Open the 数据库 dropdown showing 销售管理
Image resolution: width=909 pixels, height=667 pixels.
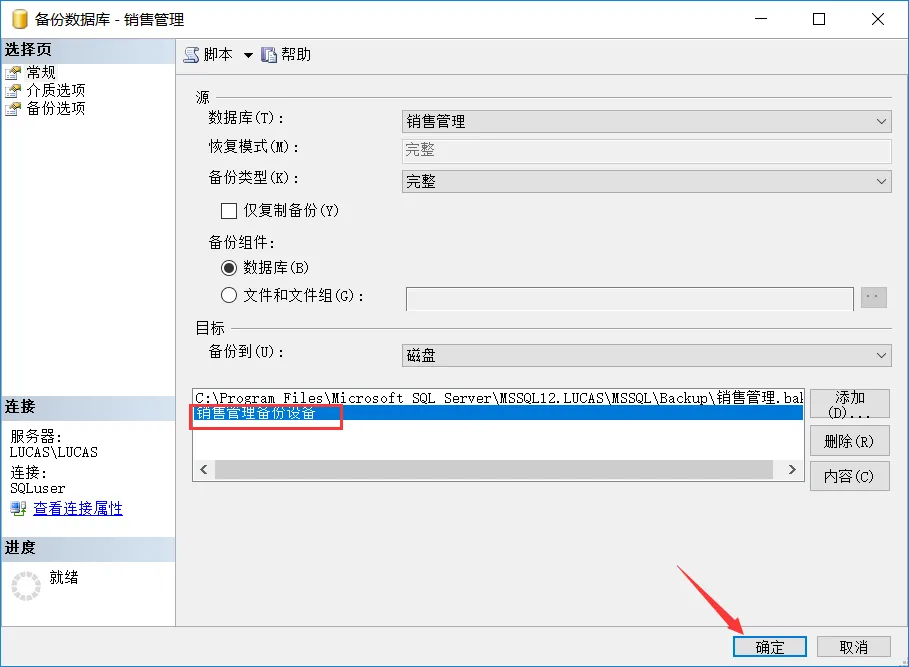point(646,121)
